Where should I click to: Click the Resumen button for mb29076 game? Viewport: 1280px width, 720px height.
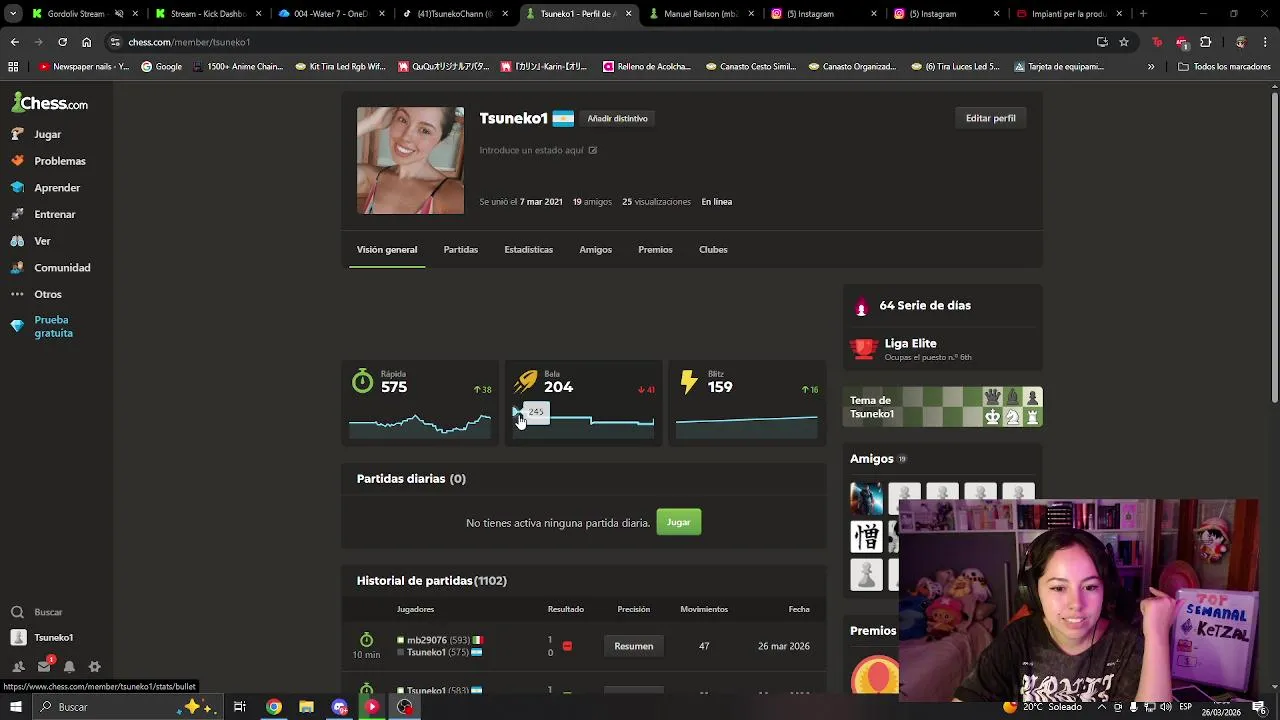(x=634, y=646)
